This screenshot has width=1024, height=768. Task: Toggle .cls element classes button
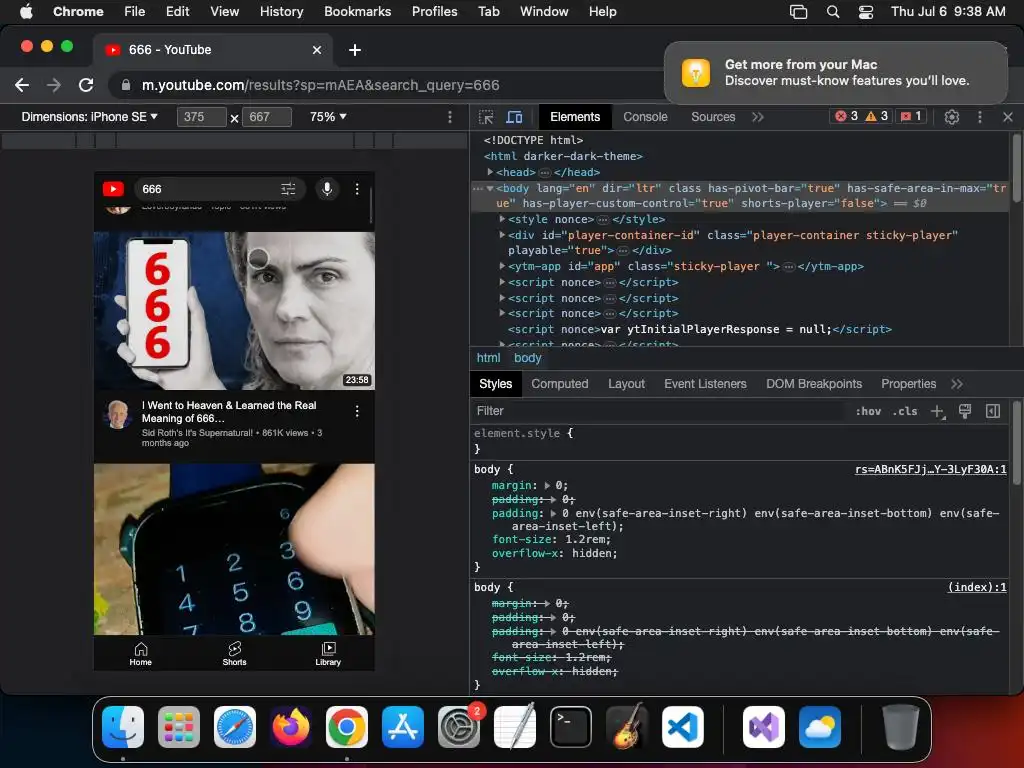point(905,411)
